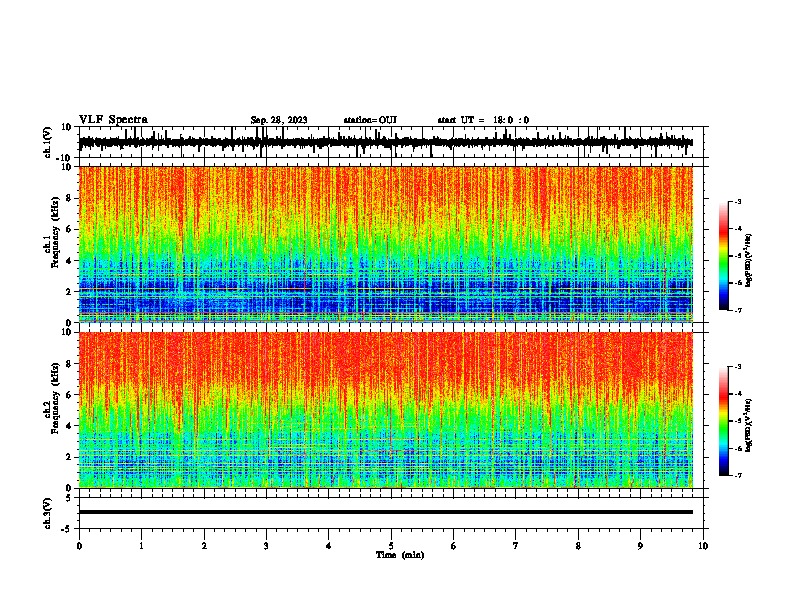Click inside the ch.2 spectrogram panel
This screenshot has height=612, width=792.
[x=385, y=410]
